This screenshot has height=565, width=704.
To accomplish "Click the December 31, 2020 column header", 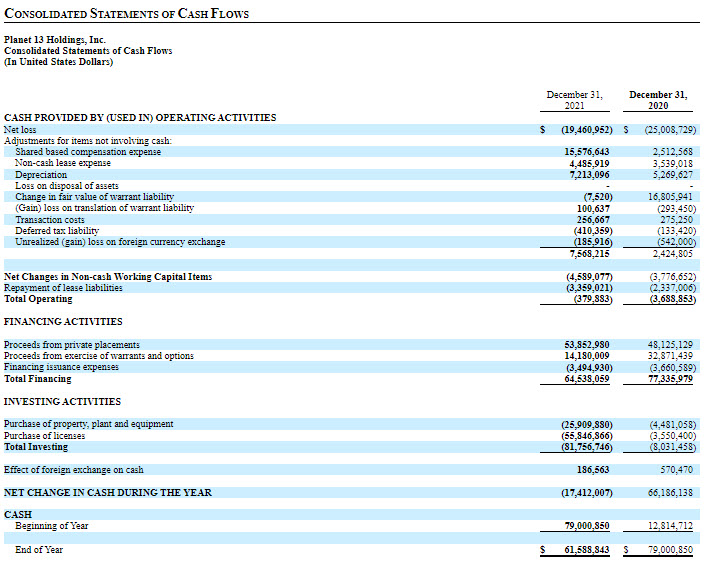I will click(657, 99).
